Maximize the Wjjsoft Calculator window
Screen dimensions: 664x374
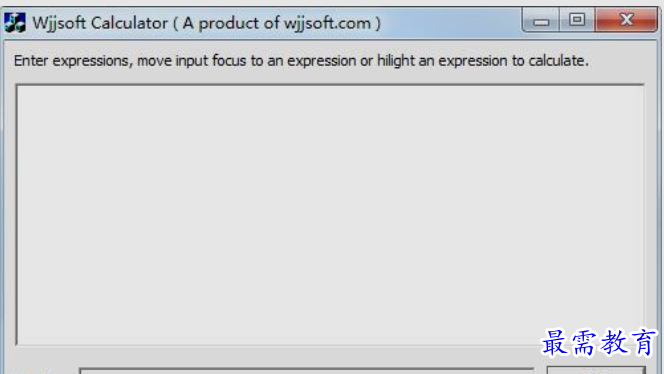577,20
